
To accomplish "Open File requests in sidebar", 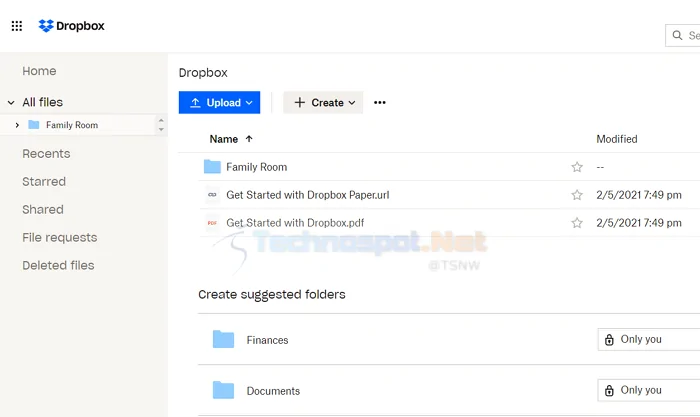I will [60, 238].
